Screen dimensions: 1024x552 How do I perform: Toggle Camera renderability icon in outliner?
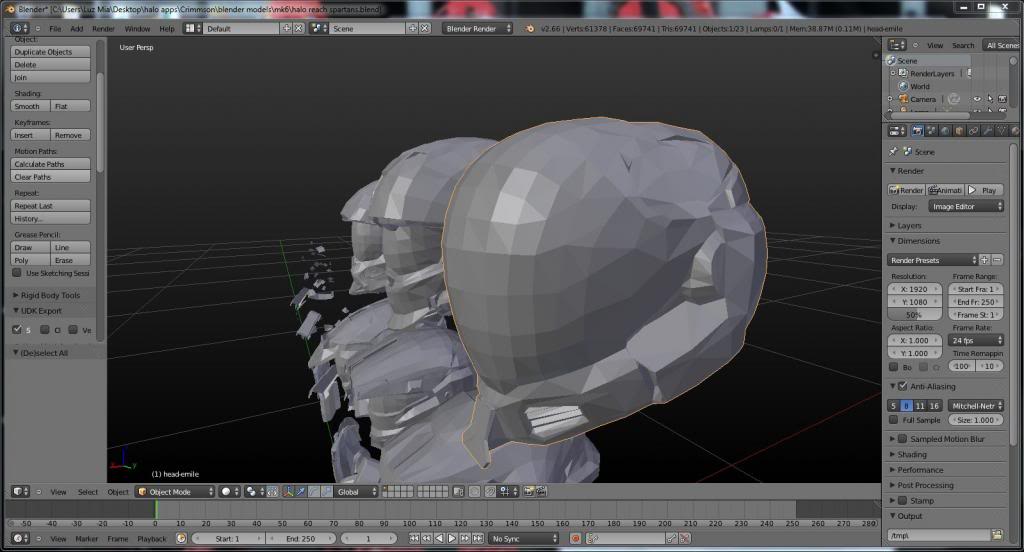(x=1002, y=99)
